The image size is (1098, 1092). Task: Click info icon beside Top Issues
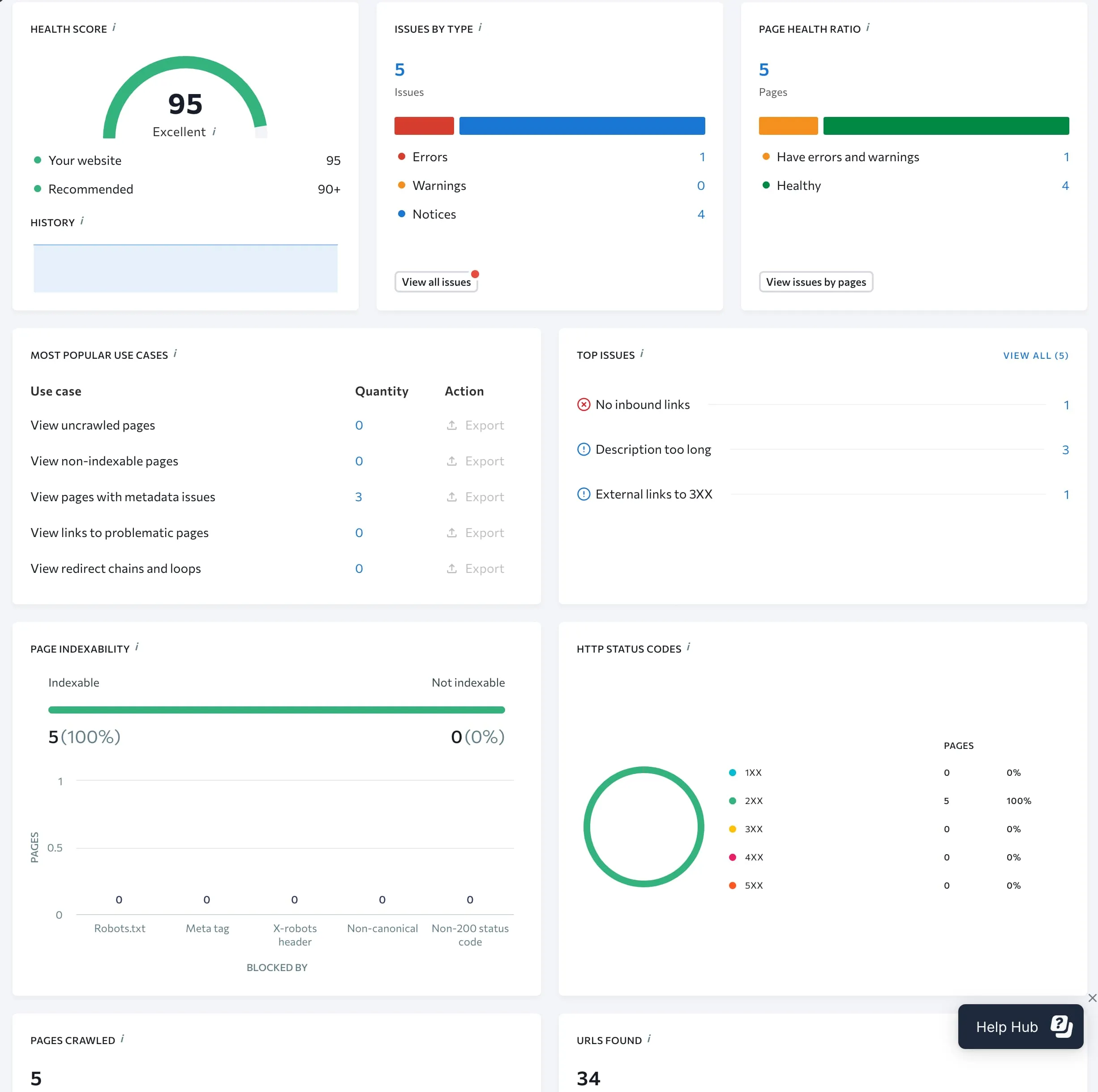[x=642, y=353]
